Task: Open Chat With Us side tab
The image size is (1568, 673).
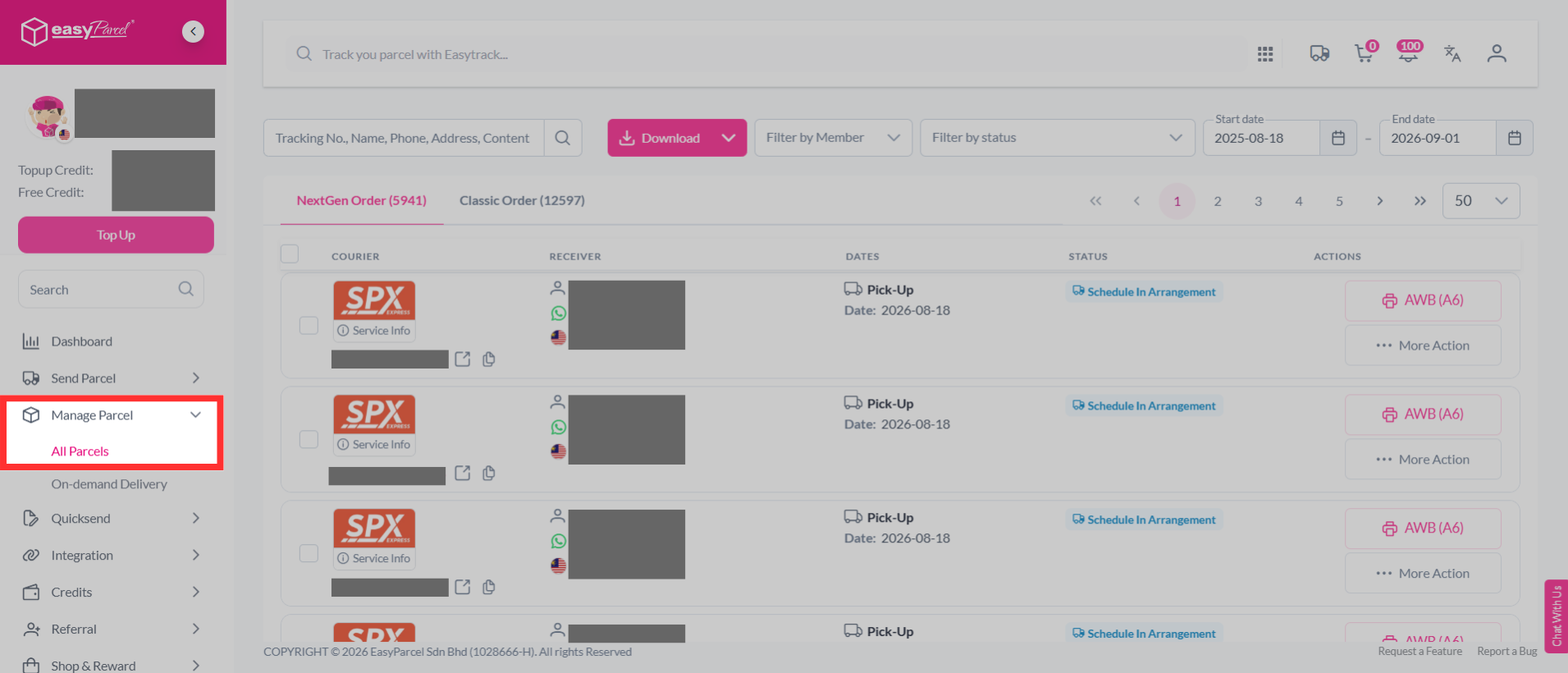Action: (x=1556, y=616)
